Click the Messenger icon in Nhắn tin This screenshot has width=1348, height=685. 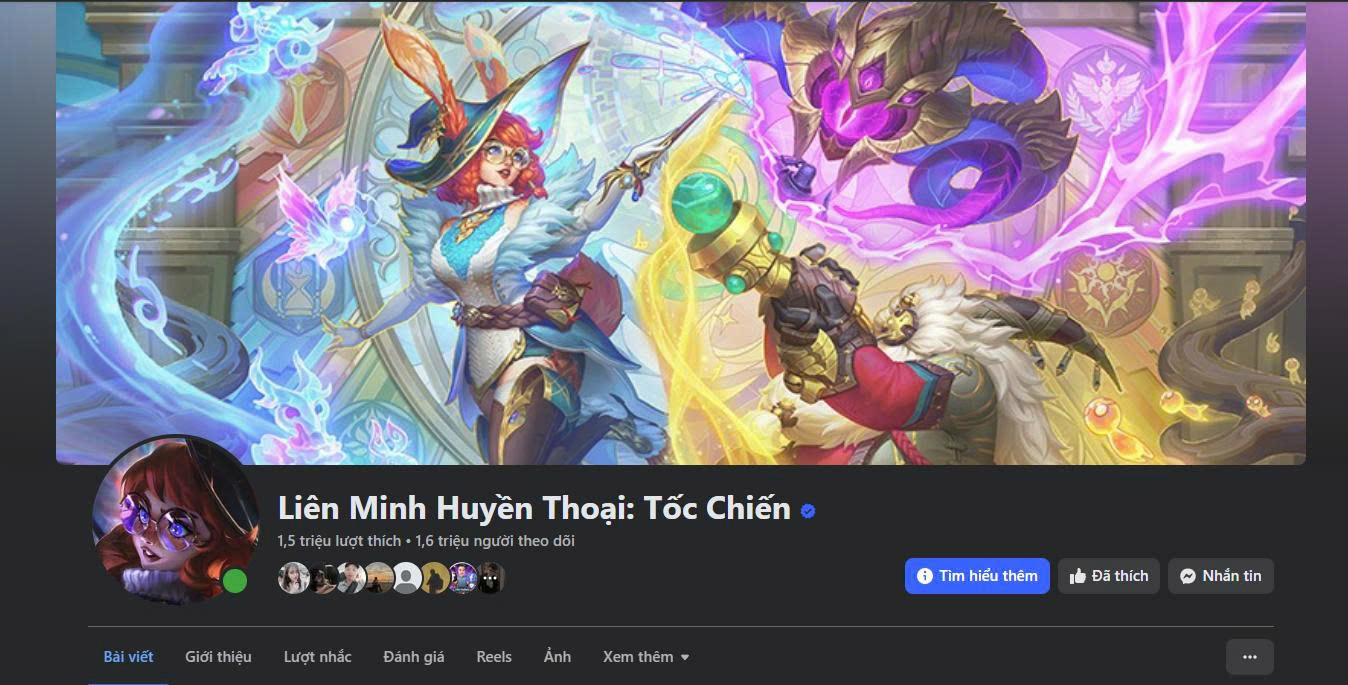[1188, 576]
